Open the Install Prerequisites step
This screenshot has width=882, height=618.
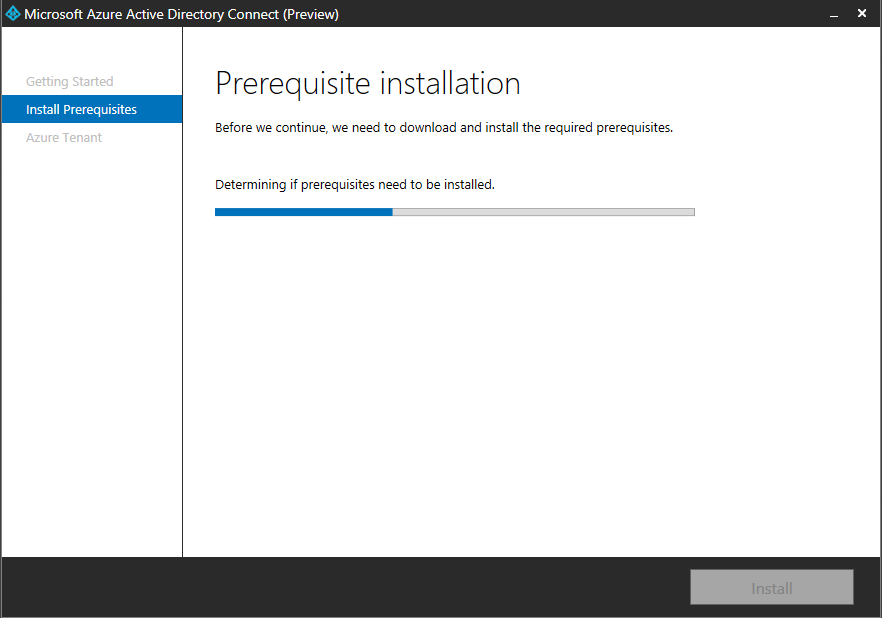92,109
